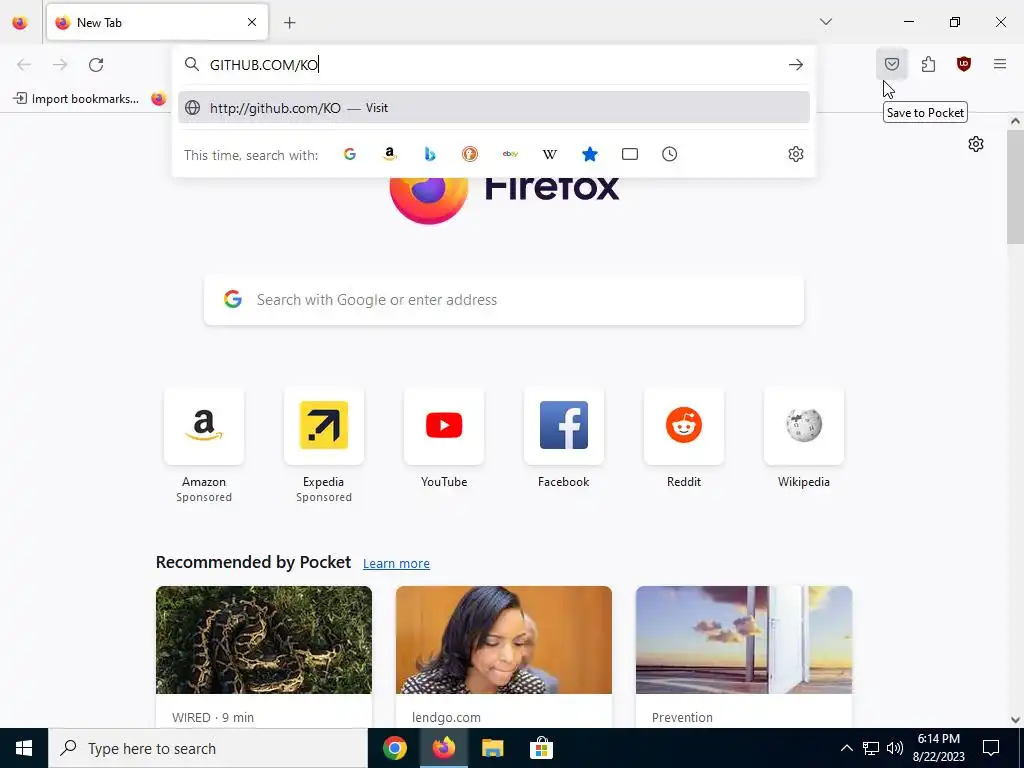Search this time with DuckDuckGo
1024x768 pixels.
(x=470, y=154)
